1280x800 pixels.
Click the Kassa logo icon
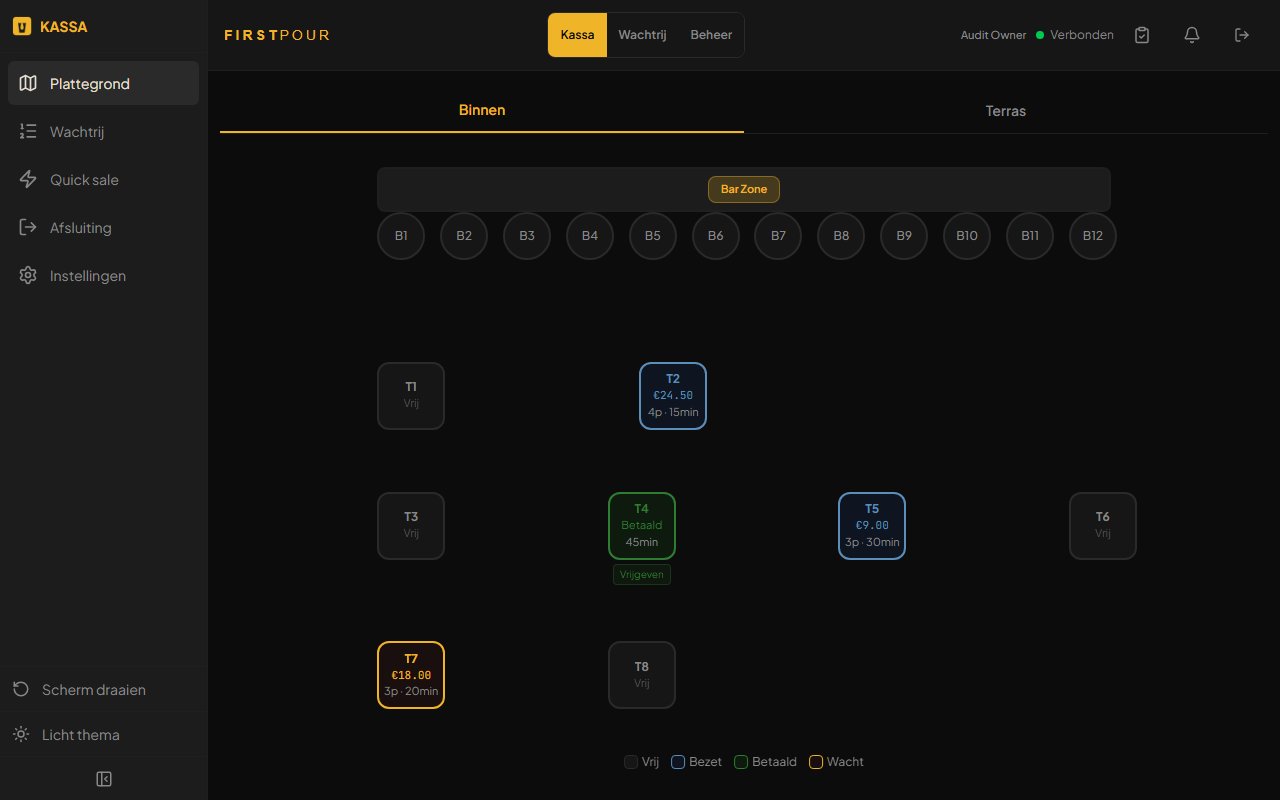coord(21,27)
